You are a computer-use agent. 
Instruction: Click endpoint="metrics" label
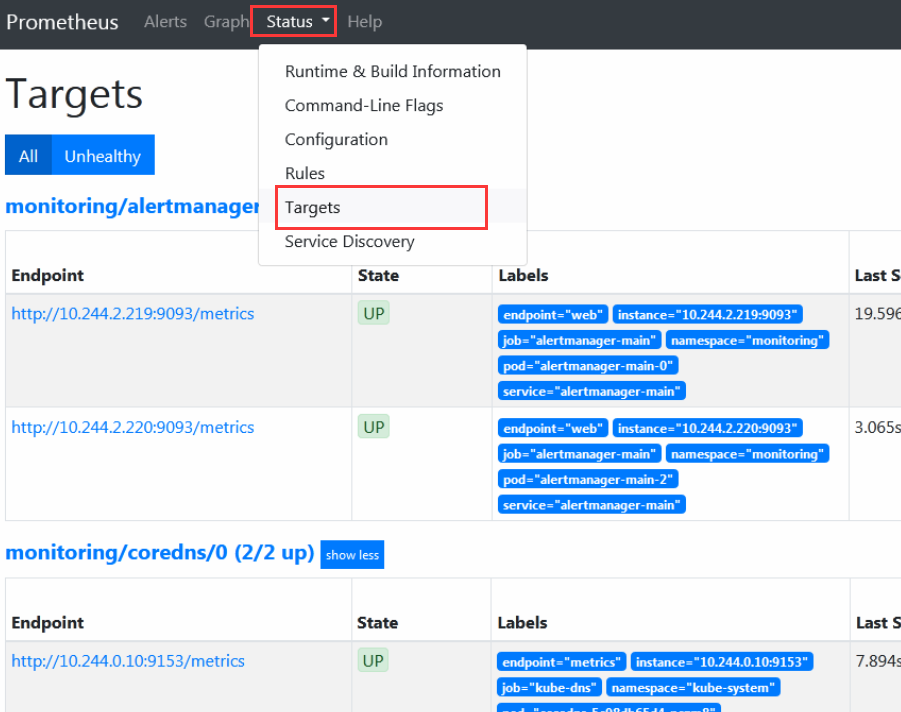pos(561,662)
